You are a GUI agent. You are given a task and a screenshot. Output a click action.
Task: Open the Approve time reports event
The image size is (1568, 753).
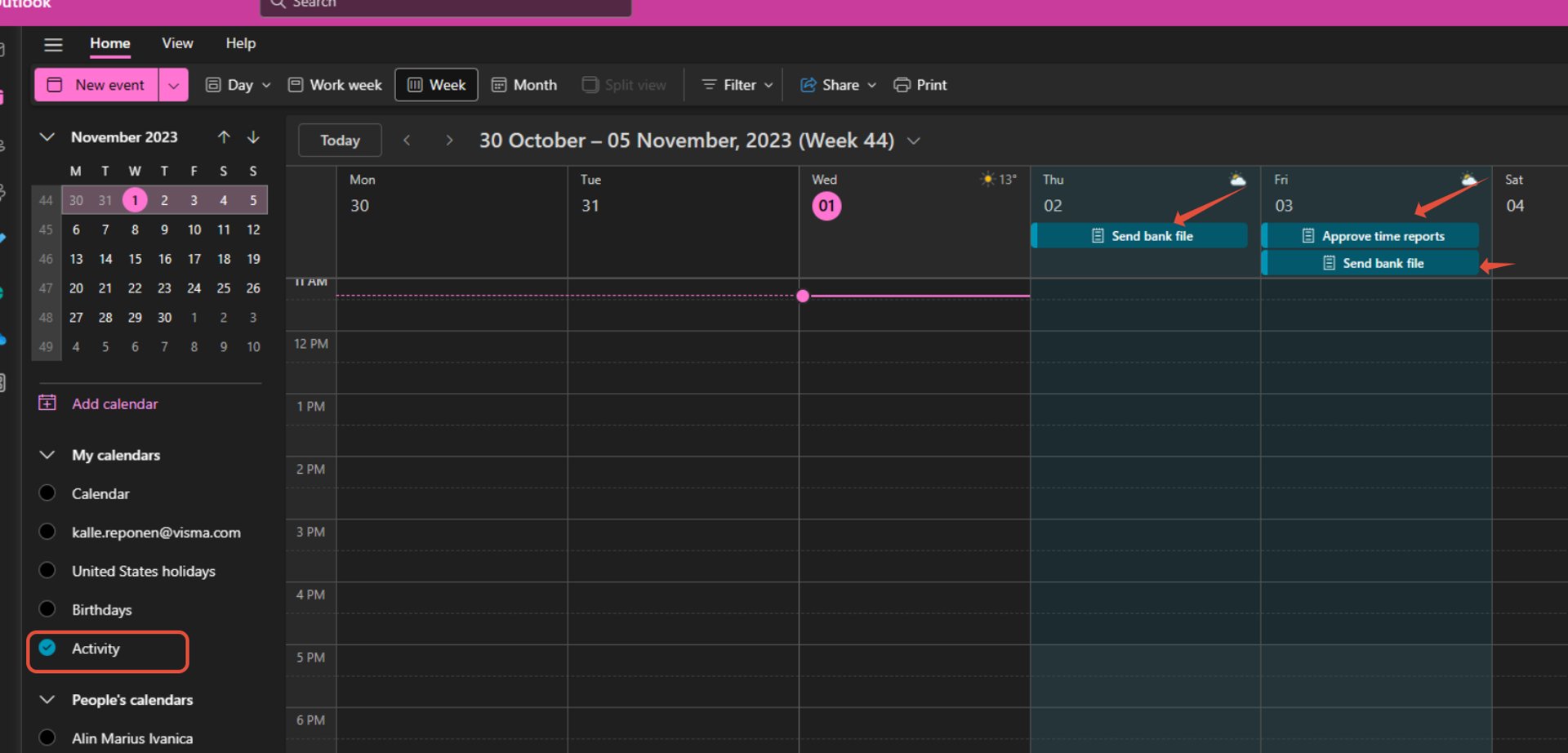(x=1371, y=236)
